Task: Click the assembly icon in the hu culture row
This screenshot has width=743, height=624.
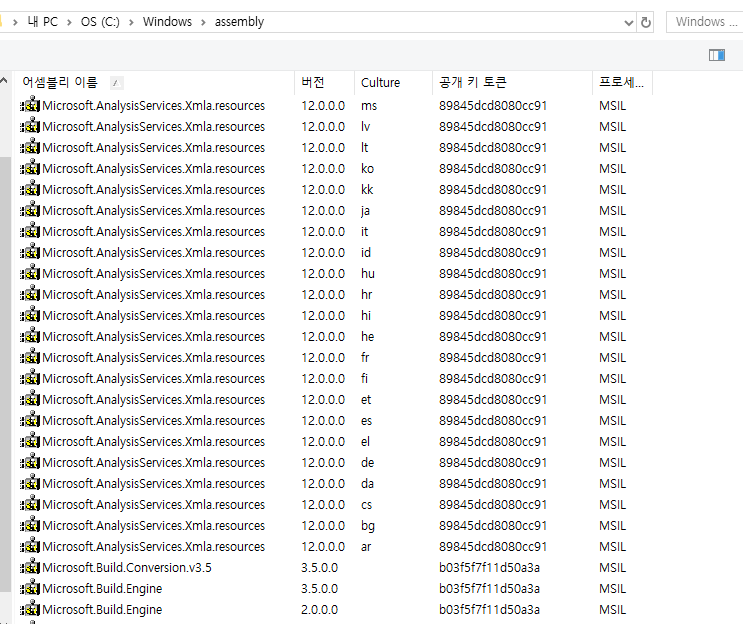Action: click(x=30, y=273)
